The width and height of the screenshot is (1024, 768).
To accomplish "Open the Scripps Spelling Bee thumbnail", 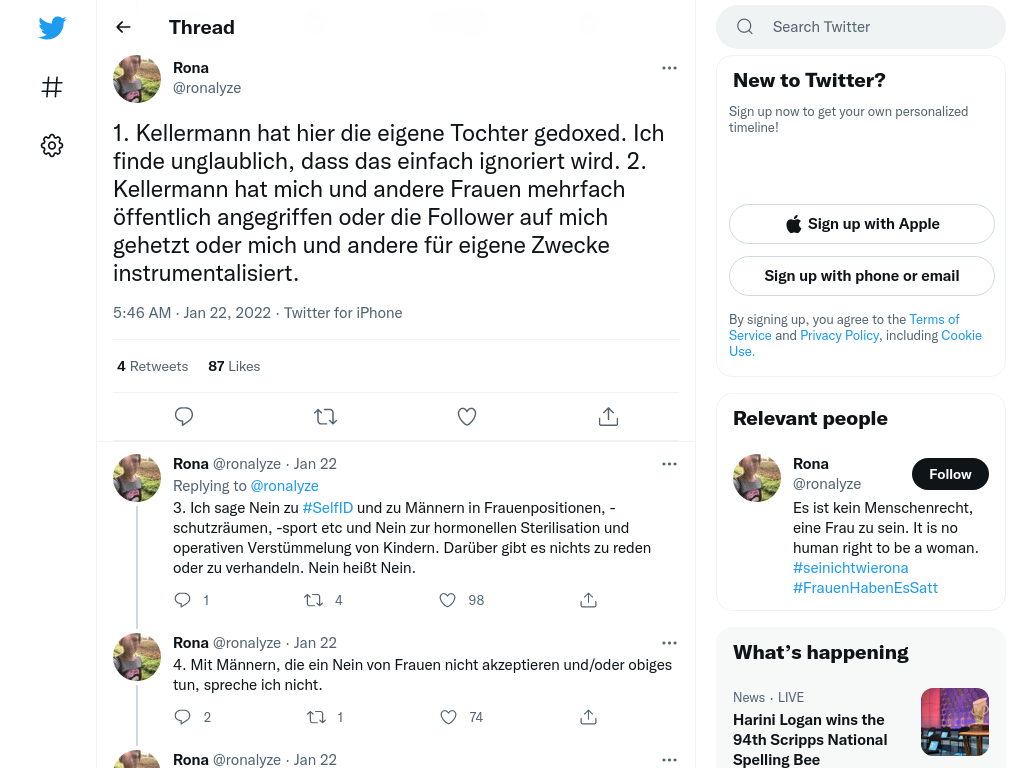I will [954, 722].
